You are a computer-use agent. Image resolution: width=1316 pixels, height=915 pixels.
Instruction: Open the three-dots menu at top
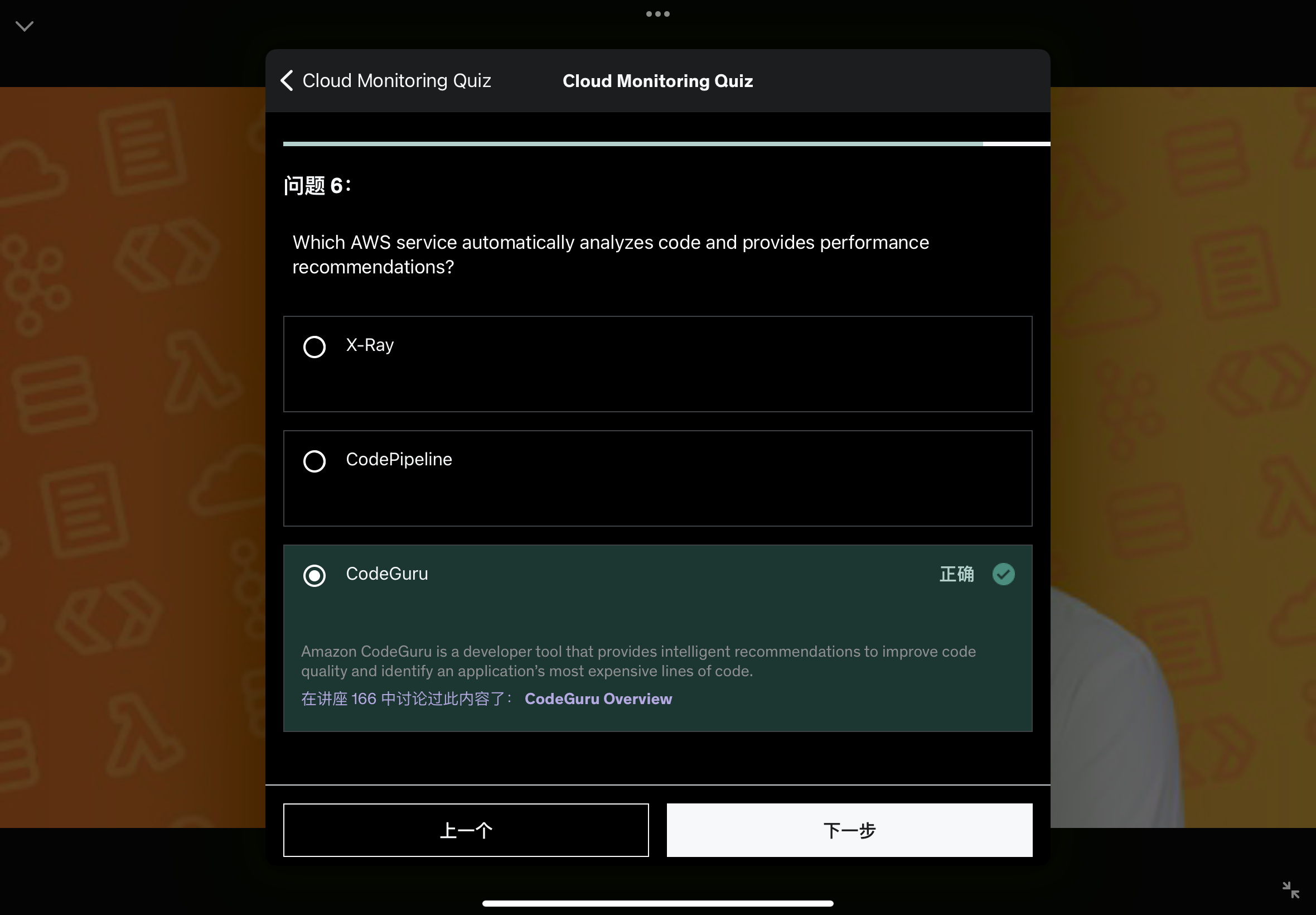(657, 14)
